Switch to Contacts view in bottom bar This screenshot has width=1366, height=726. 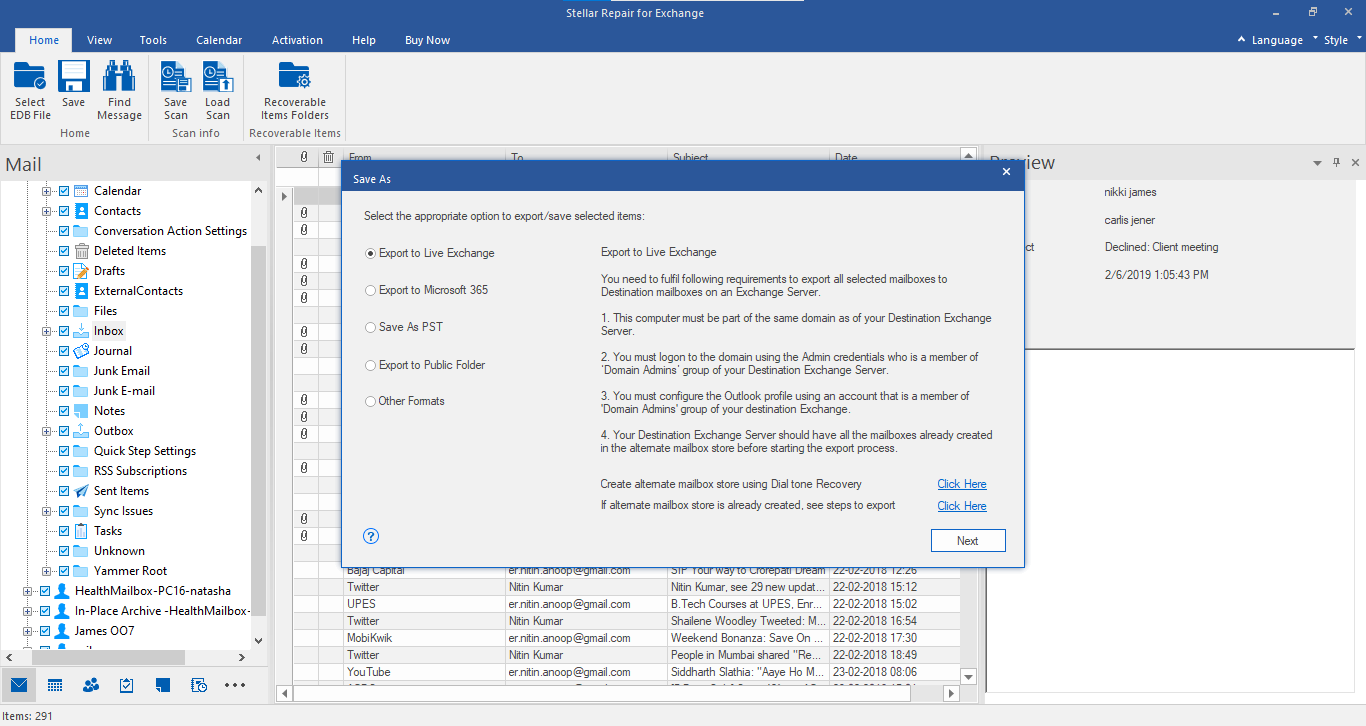91,685
